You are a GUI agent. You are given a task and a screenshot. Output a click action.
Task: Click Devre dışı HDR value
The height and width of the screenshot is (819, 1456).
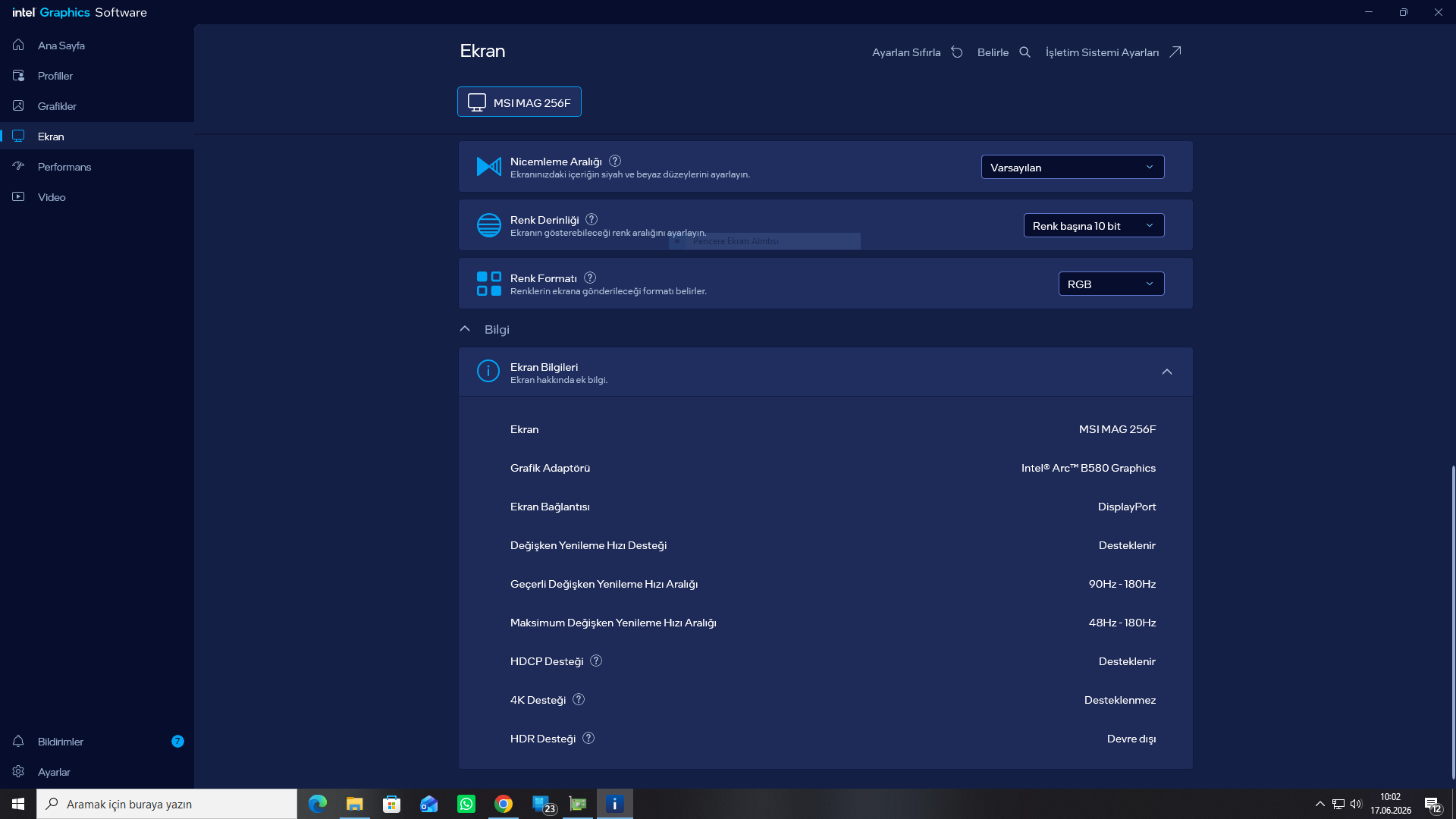(1131, 739)
